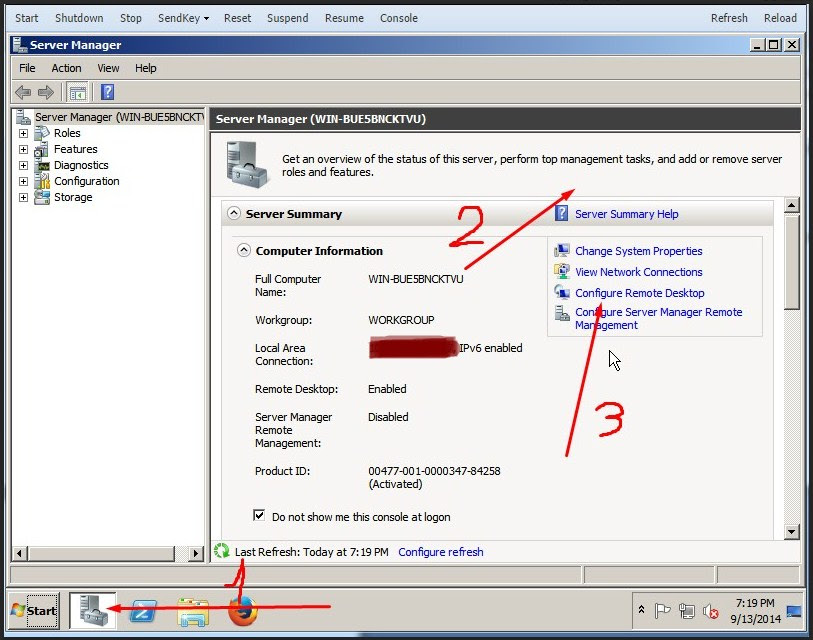This screenshot has height=640, width=813.
Task: Open the View Network Connections link
Action: point(639,272)
